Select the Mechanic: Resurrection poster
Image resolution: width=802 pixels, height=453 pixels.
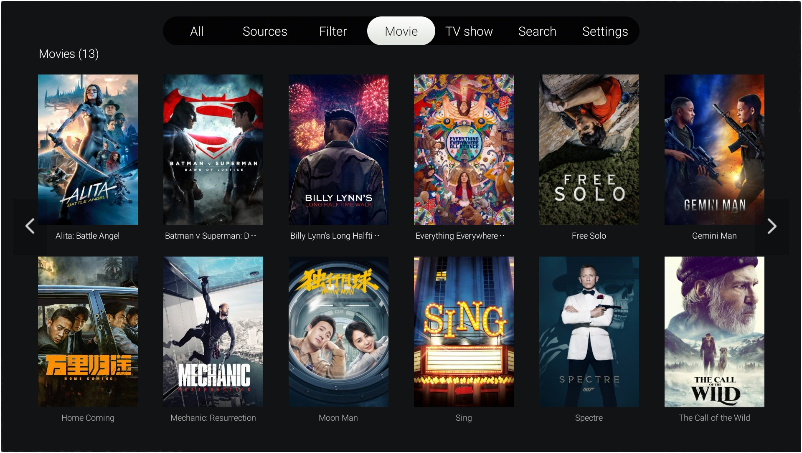pos(213,331)
